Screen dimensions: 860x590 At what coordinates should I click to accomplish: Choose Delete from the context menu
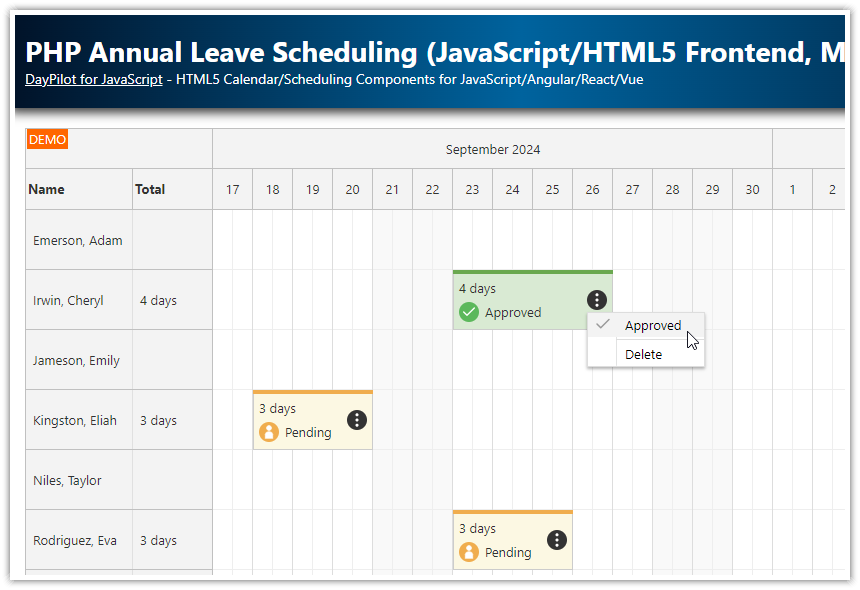click(643, 354)
